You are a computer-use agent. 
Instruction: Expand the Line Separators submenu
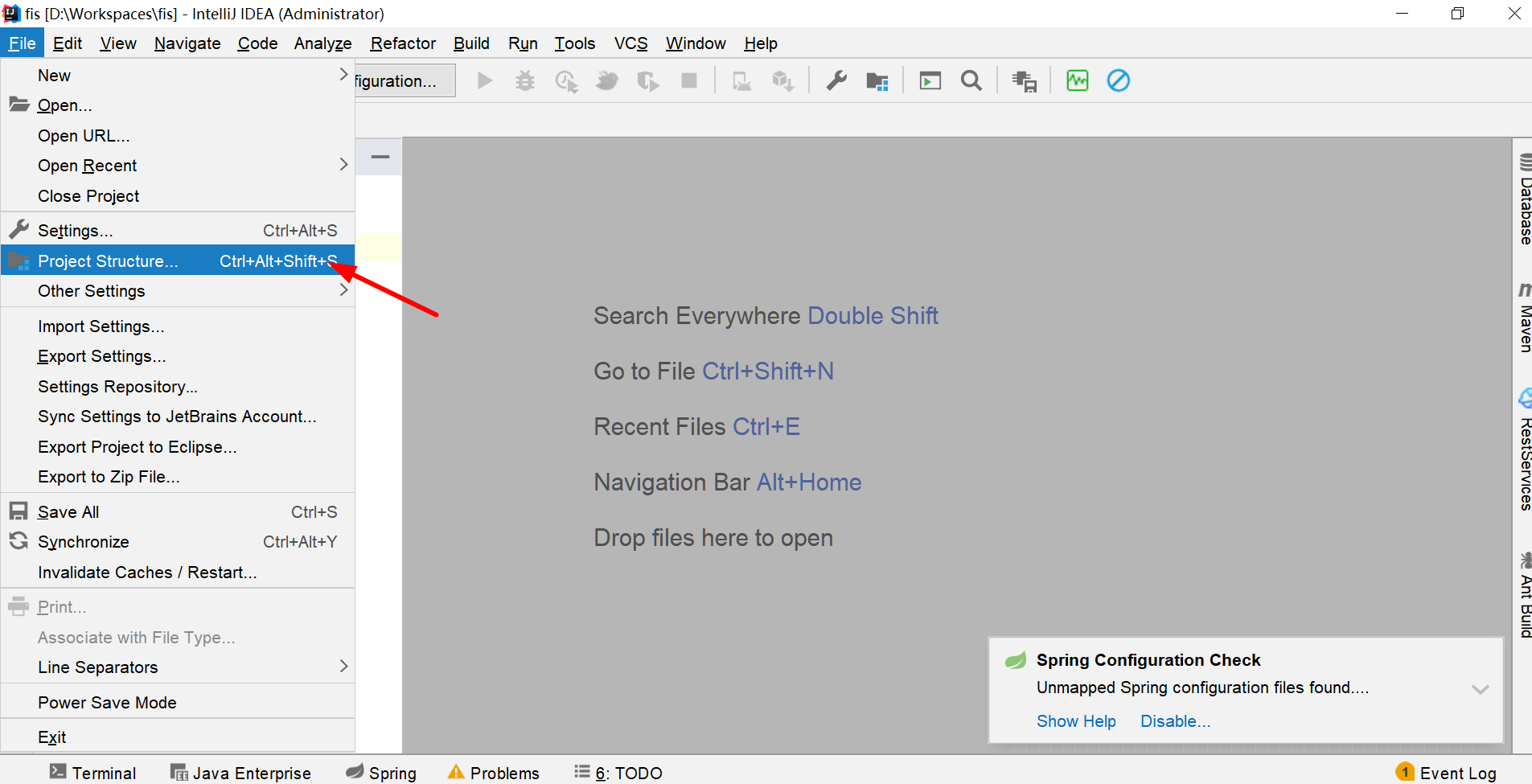tap(178, 667)
